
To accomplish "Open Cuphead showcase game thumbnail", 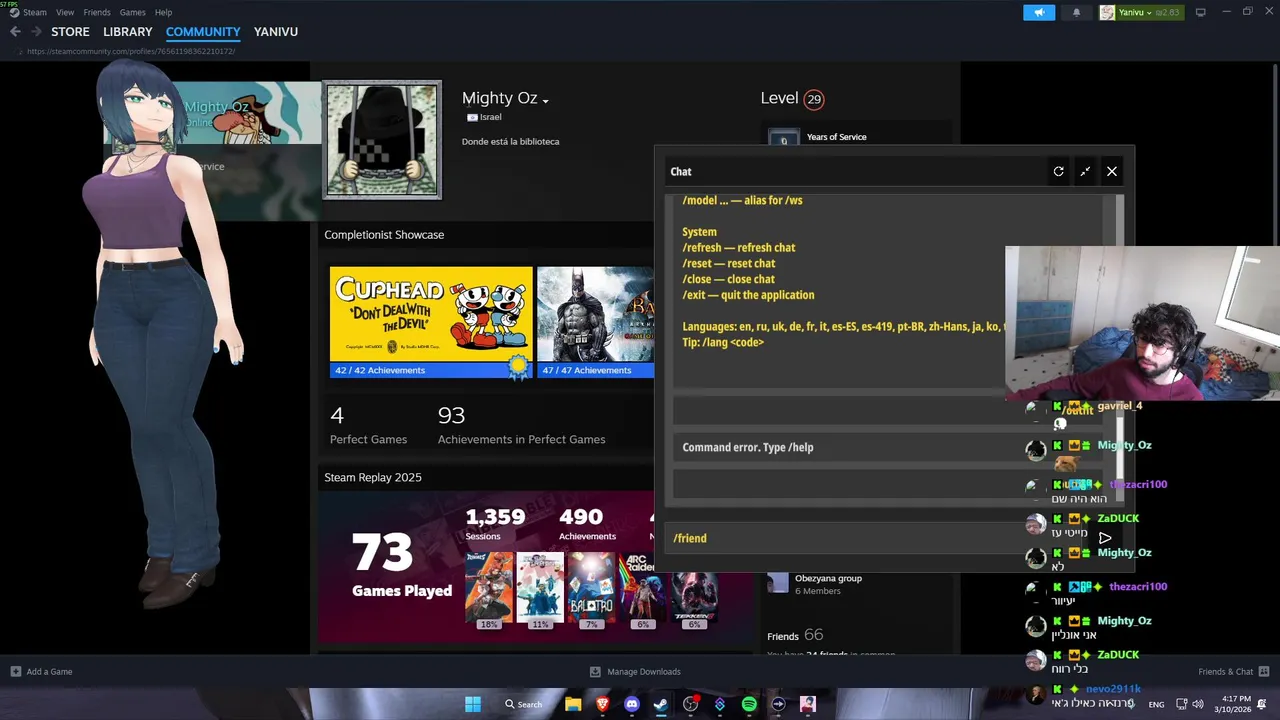I will tap(431, 314).
